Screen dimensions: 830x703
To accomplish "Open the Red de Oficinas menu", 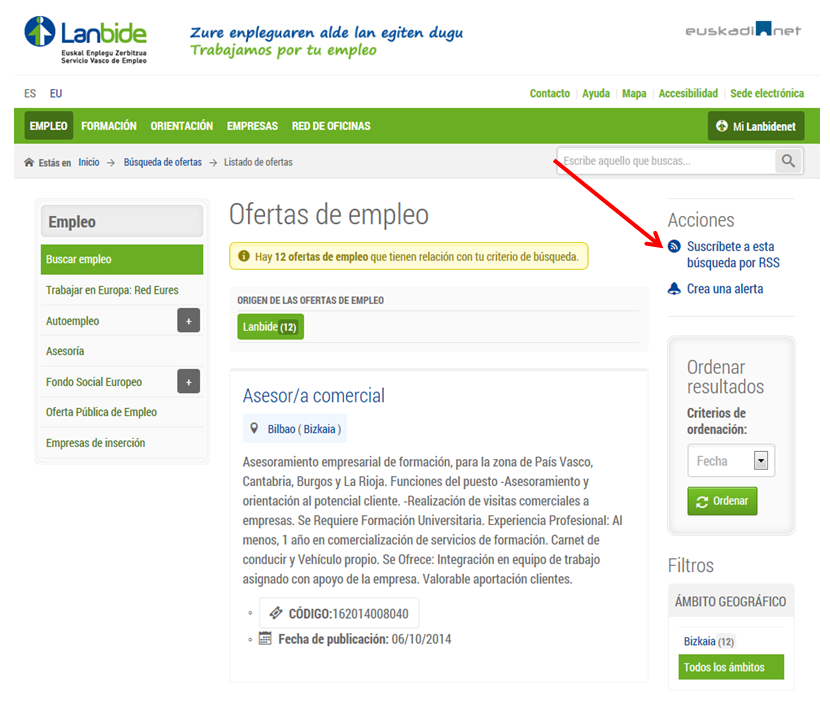I will (331, 126).
